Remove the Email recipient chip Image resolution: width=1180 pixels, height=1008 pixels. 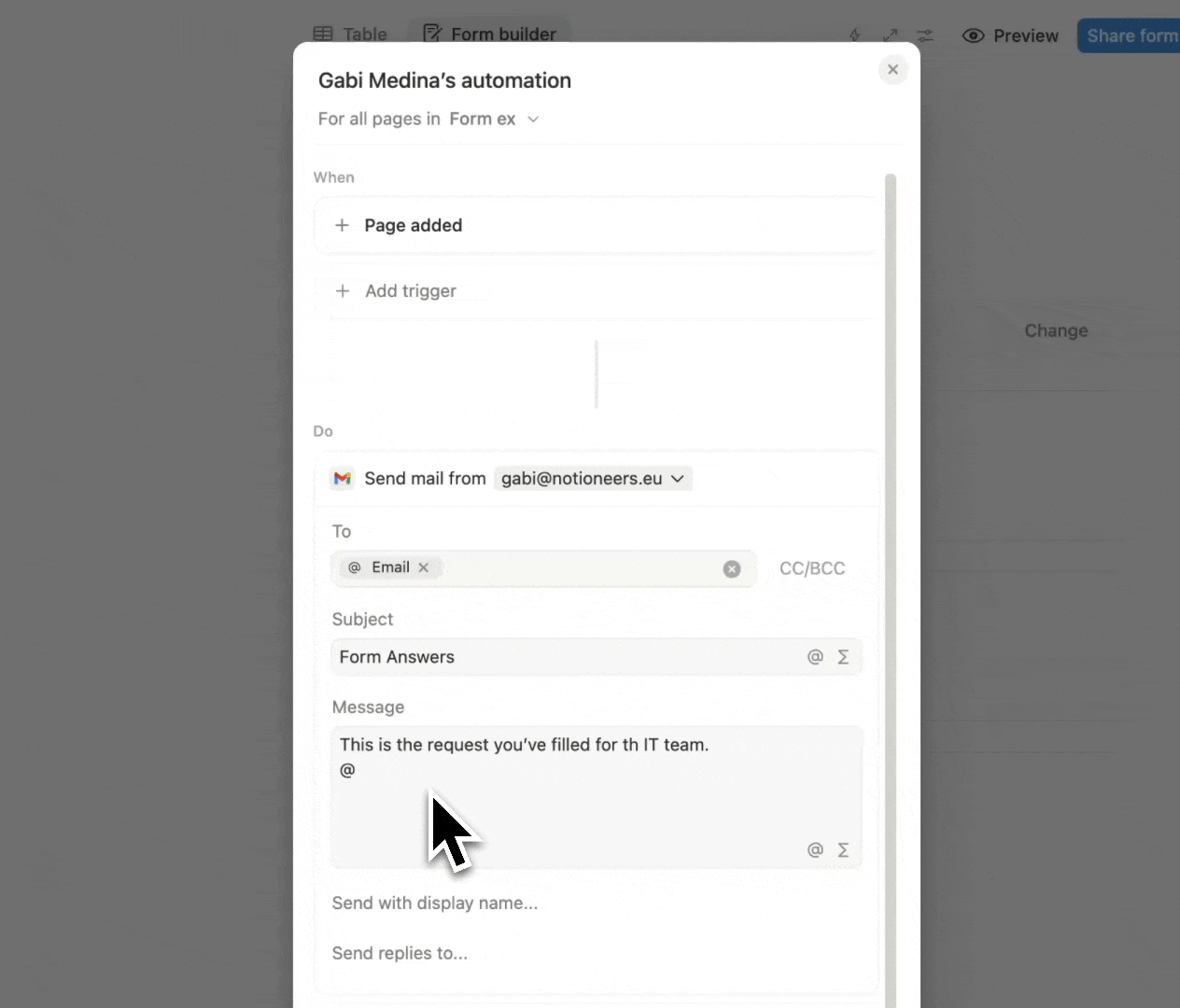(x=424, y=567)
